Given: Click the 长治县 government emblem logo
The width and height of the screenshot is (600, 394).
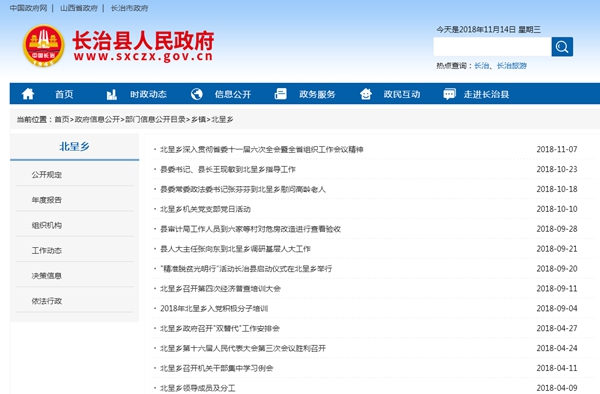Looking at the screenshot, I should pyautogui.click(x=44, y=46).
